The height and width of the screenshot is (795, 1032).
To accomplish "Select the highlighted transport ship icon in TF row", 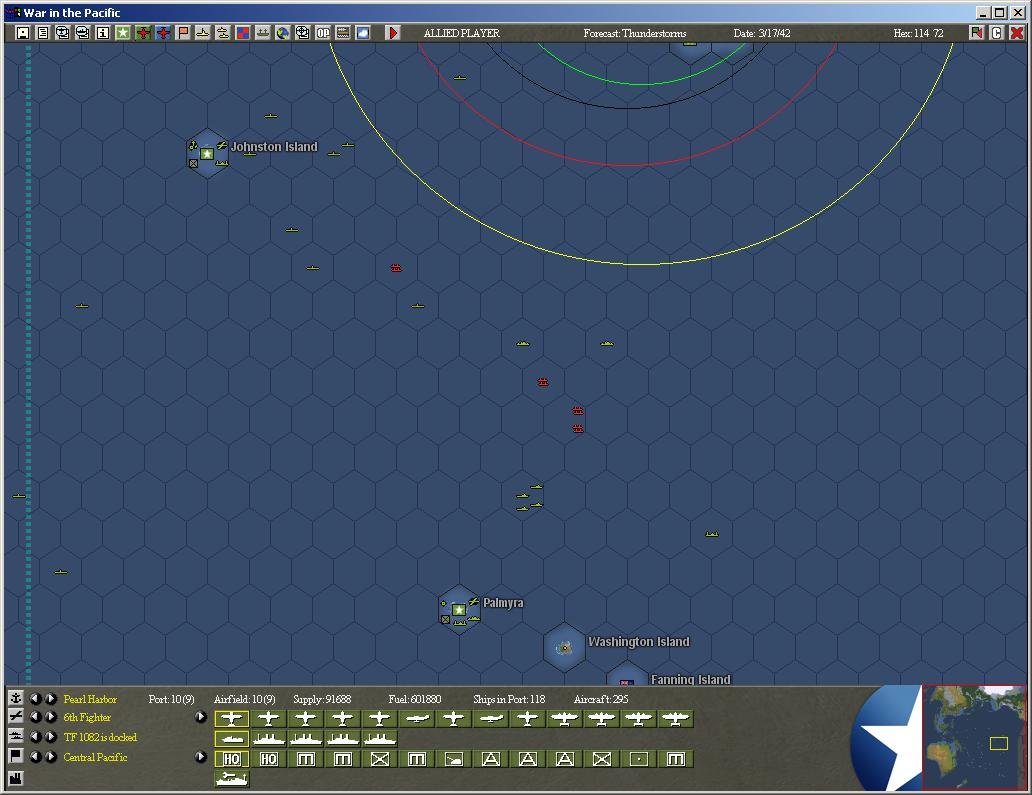I will point(232,739).
